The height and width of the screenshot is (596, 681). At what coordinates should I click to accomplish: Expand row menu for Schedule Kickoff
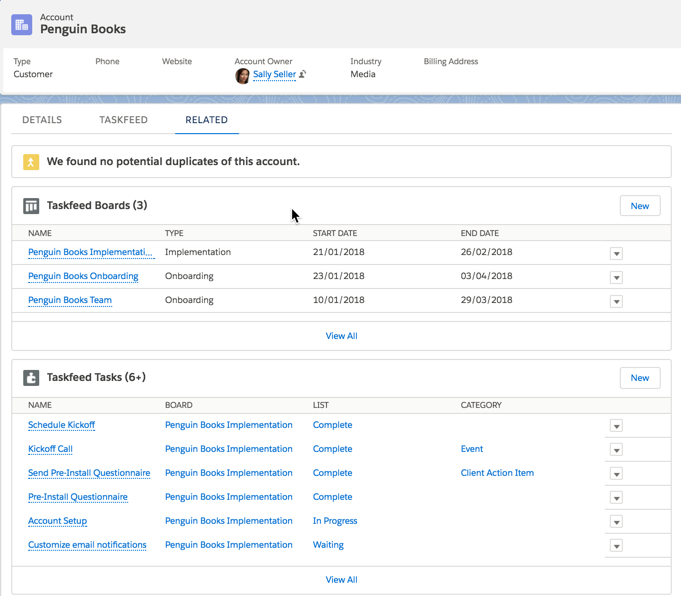click(x=616, y=426)
